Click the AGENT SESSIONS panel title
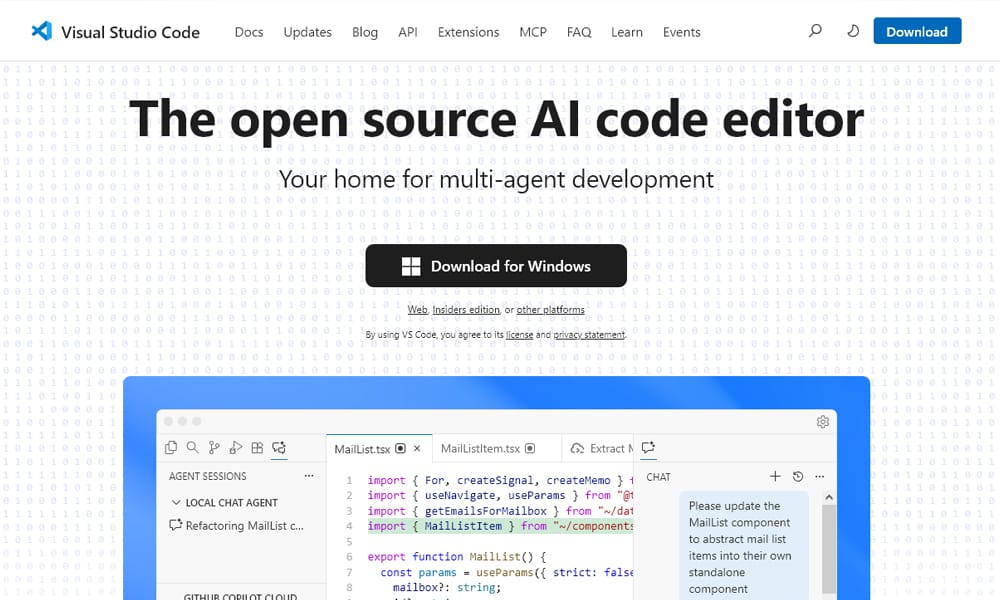1000x600 pixels. coord(207,476)
